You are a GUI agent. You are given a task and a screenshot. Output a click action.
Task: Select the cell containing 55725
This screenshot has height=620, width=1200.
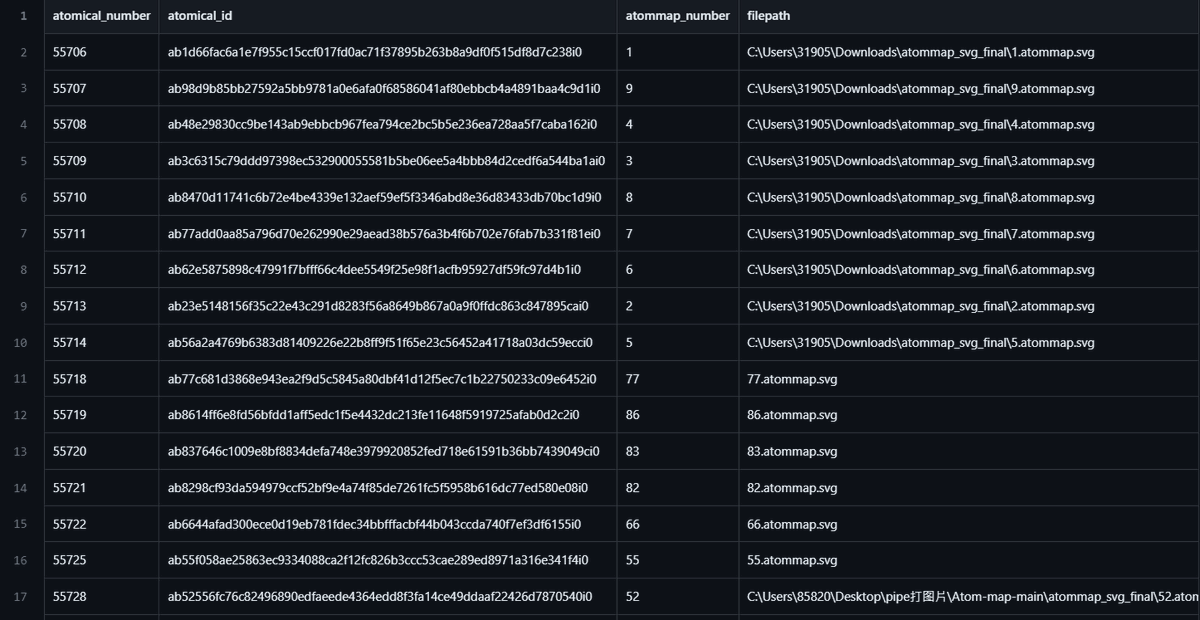(101, 561)
